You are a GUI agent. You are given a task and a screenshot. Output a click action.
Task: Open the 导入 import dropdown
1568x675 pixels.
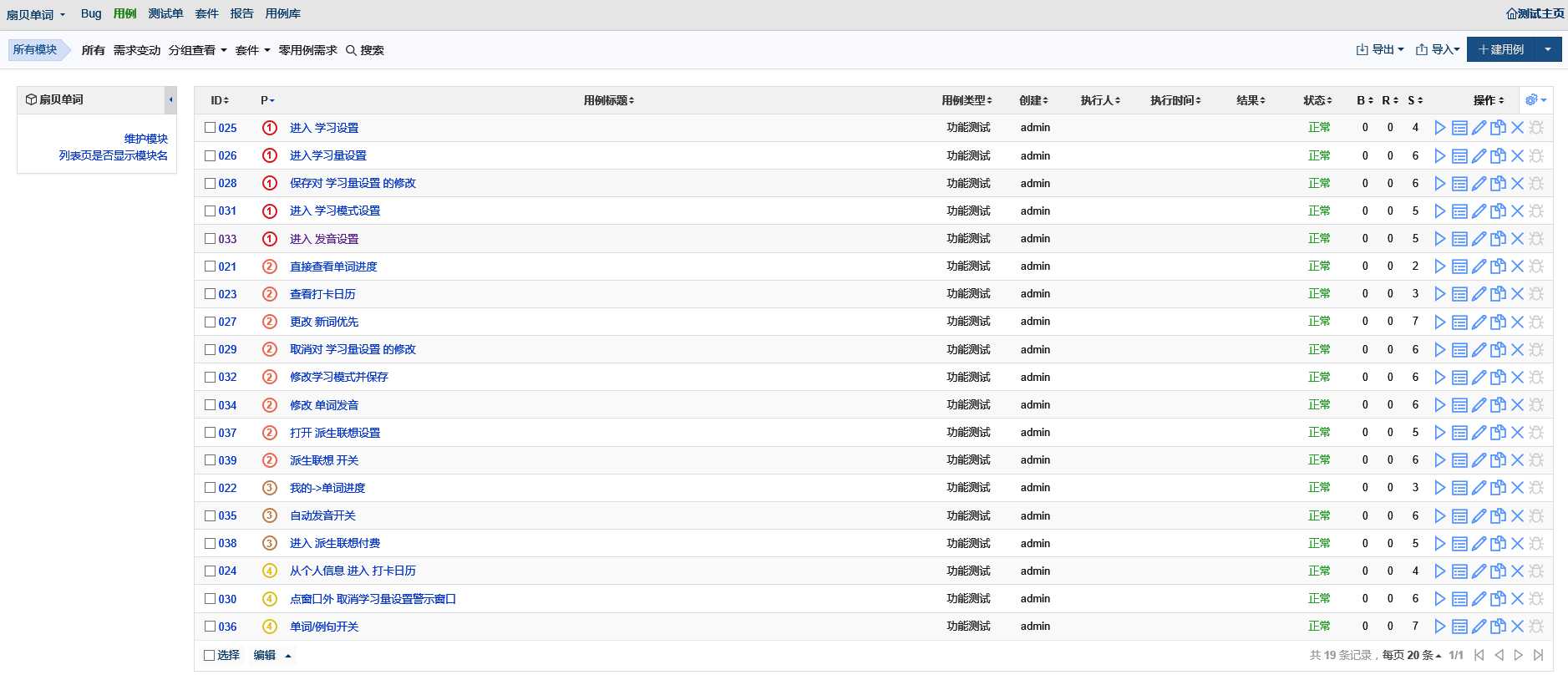(1438, 49)
